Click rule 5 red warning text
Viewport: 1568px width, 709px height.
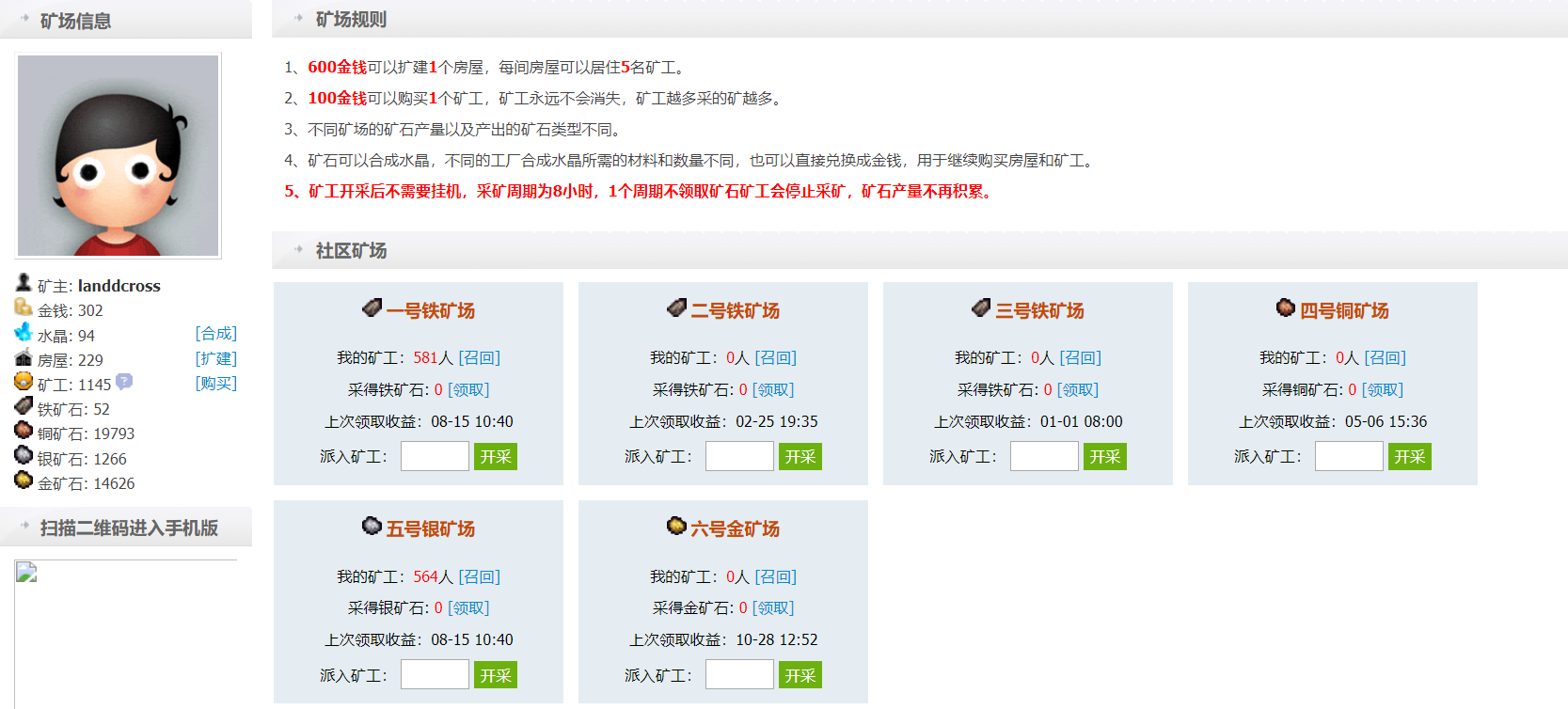pos(640,192)
